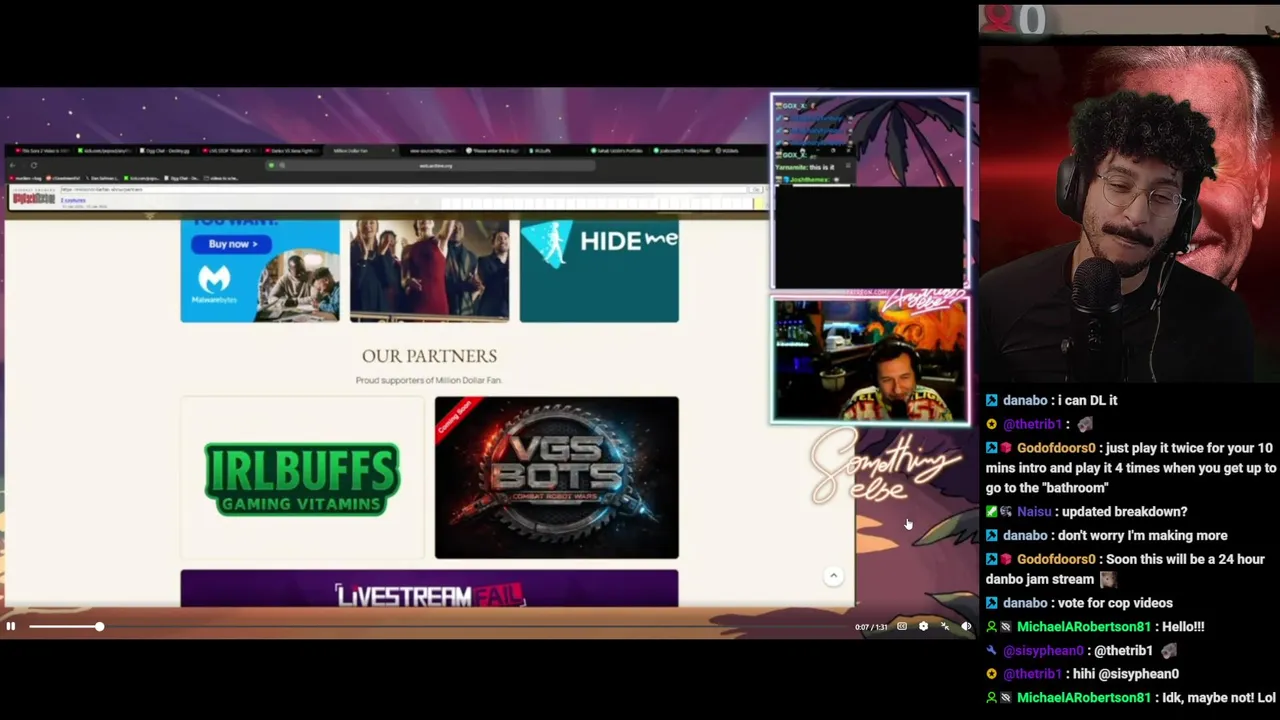1280x720 pixels.
Task: Open the VGS BOTS partner card
Action: pos(557,477)
